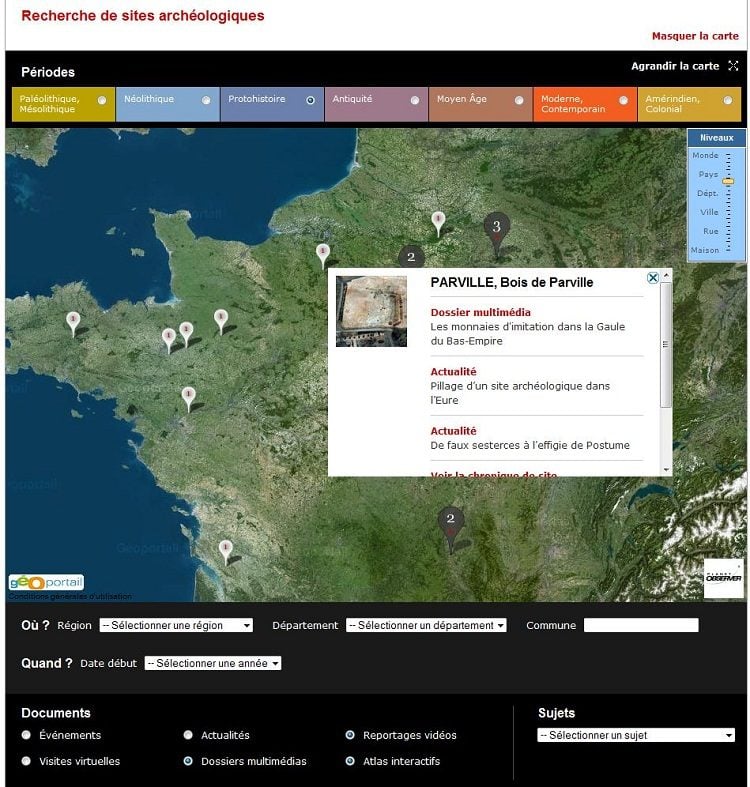Select the Protohistoire period radio button
Image resolution: width=750 pixels, height=787 pixels.
310,100
